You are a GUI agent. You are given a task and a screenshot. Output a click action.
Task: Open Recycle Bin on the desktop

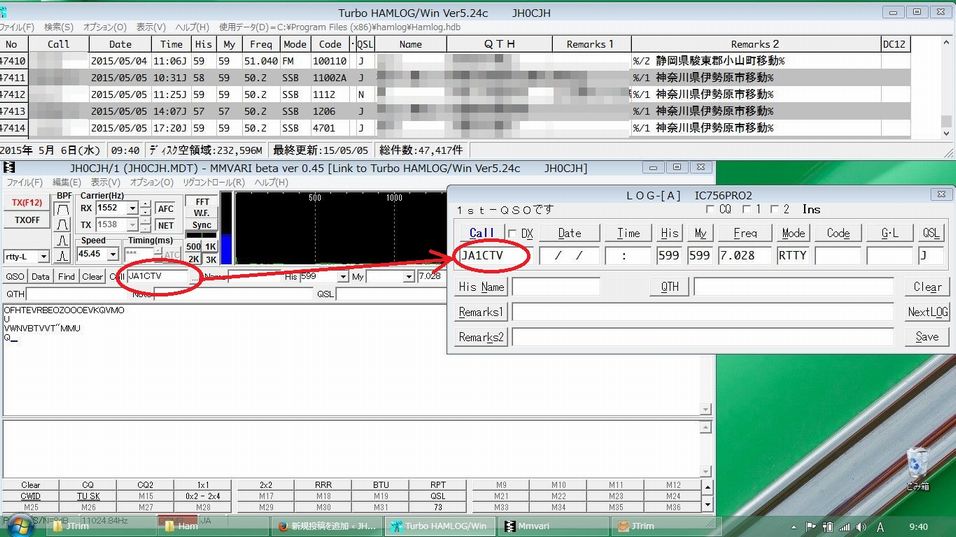click(x=917, y=469)
